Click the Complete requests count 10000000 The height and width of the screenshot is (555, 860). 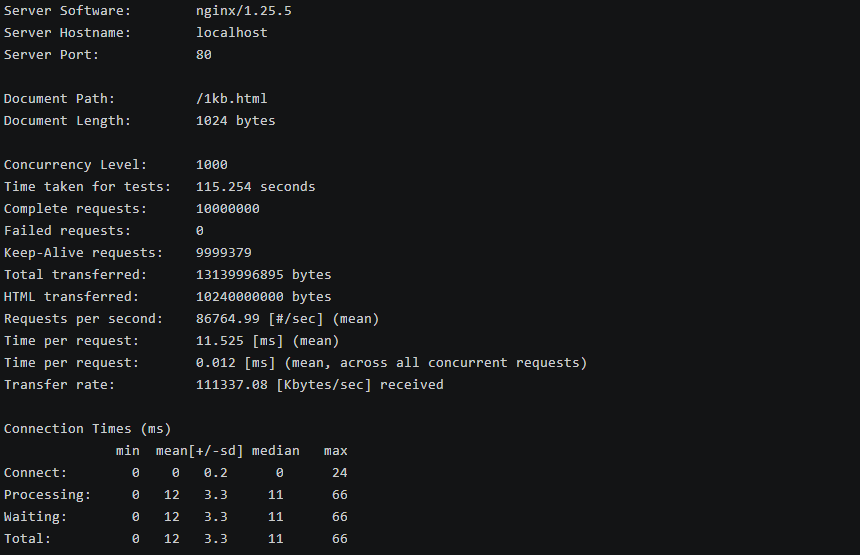228,208
